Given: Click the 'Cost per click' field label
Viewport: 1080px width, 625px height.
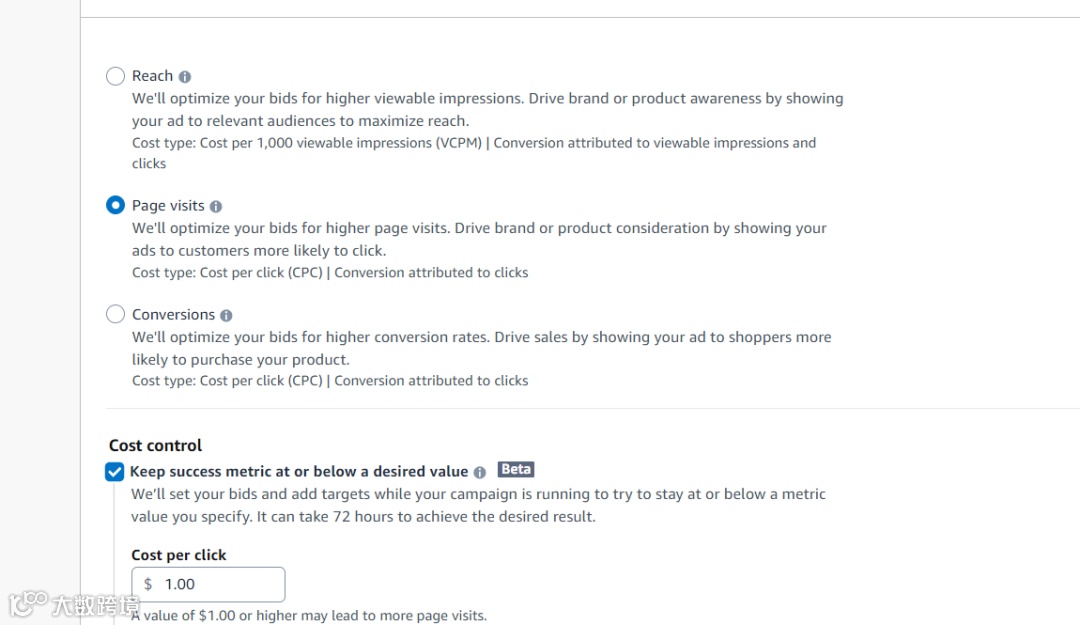Looking at the screenshot, I should [x=179, y=555].
